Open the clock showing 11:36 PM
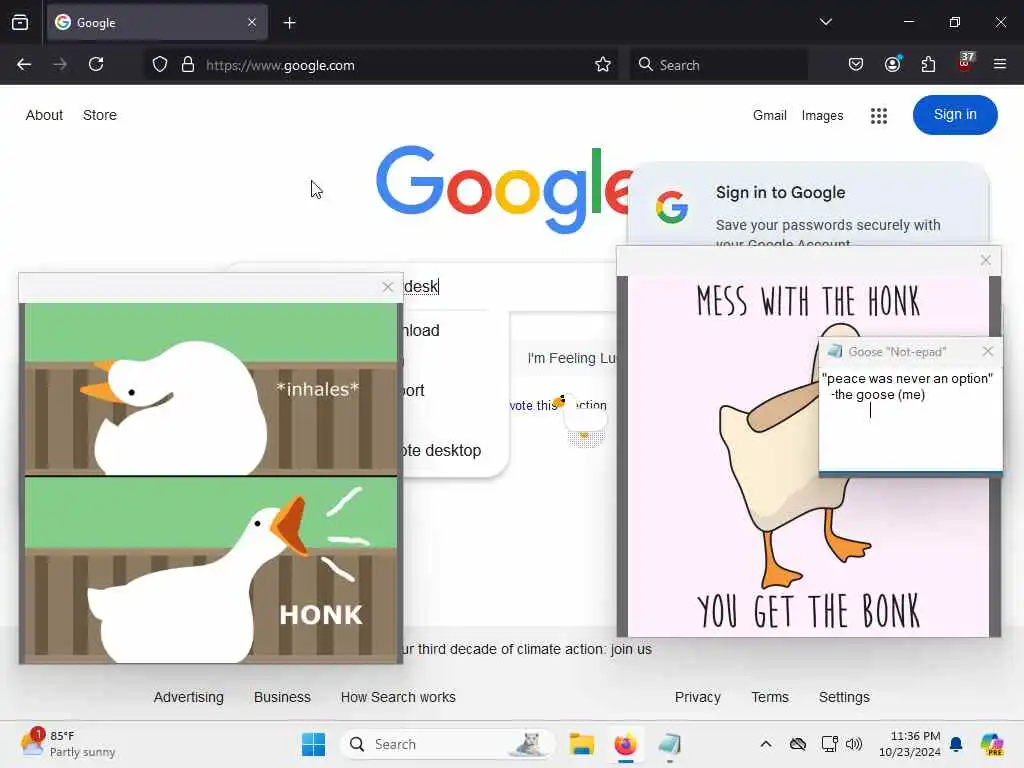This screenshot has height=768, width=1024. 910,744
